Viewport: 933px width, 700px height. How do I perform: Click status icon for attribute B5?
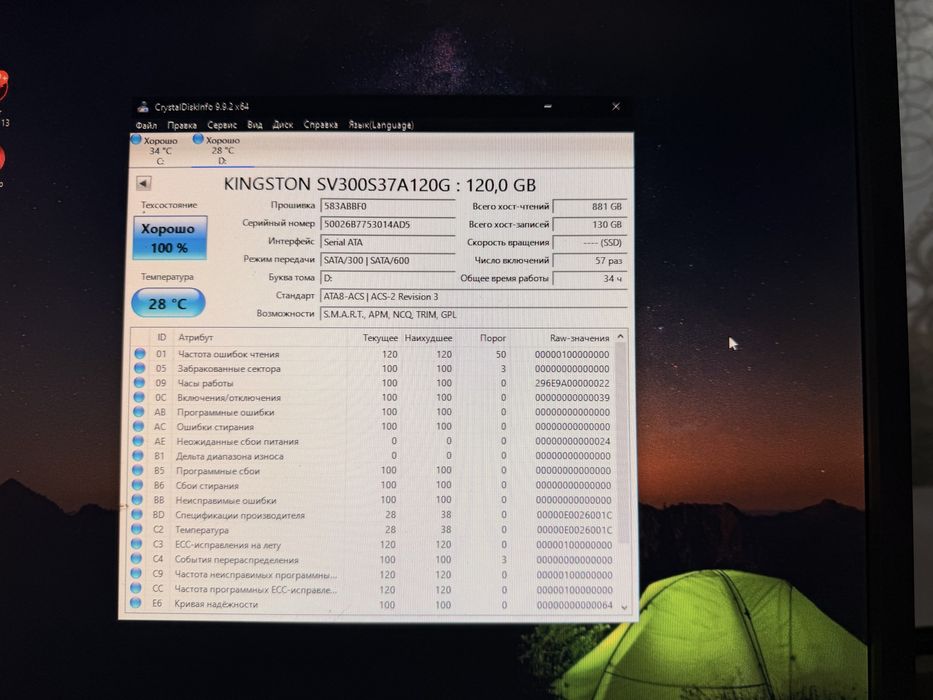137,470
